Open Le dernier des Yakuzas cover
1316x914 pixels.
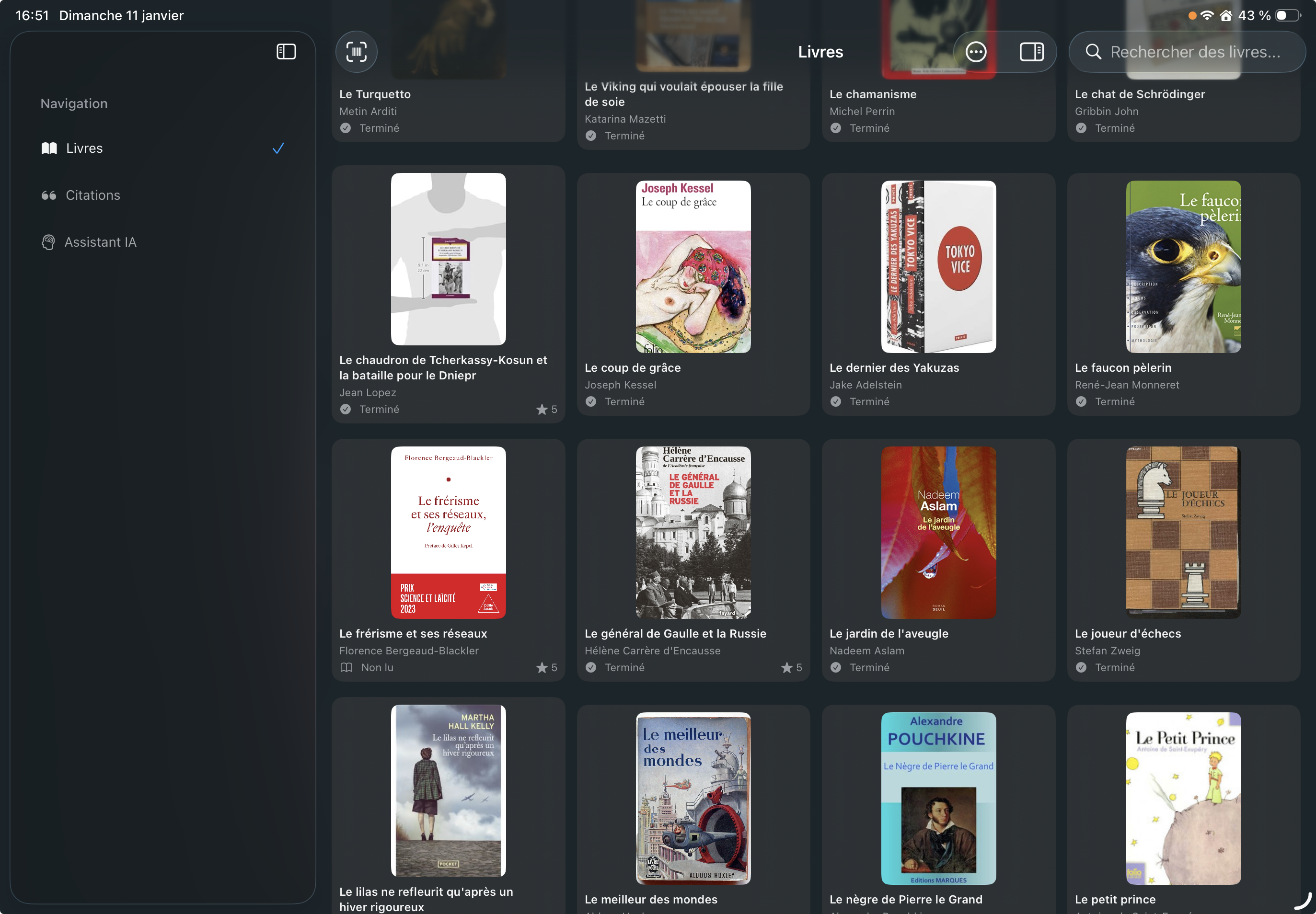(x=938, y=267)
